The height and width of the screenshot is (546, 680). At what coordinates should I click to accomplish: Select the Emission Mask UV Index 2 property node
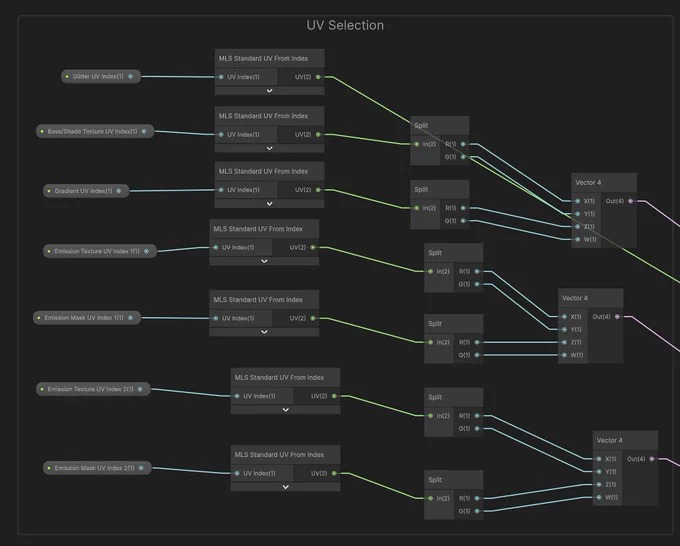[x=97, y=468]
